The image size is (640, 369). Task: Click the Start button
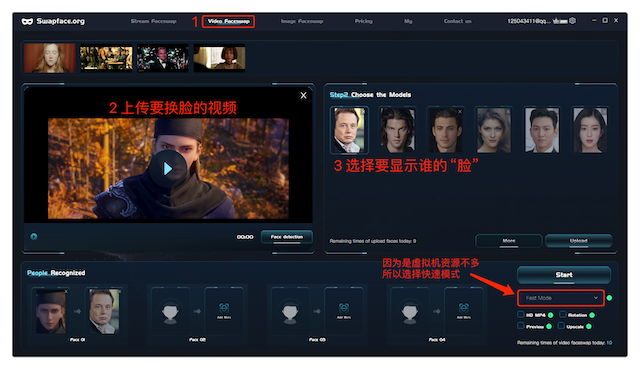[x=564, y=275]
